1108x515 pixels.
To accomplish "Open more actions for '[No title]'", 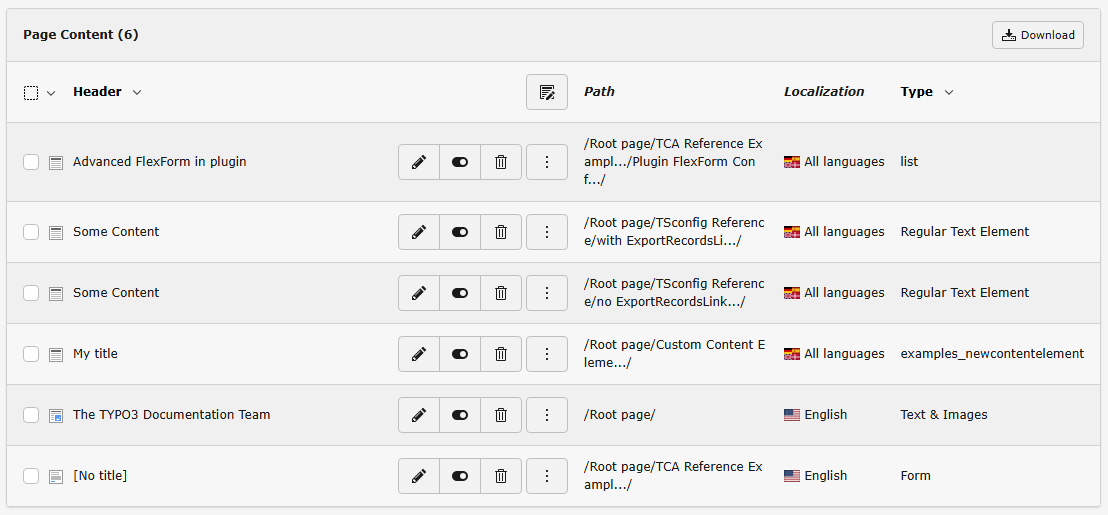I will point(547,476).
